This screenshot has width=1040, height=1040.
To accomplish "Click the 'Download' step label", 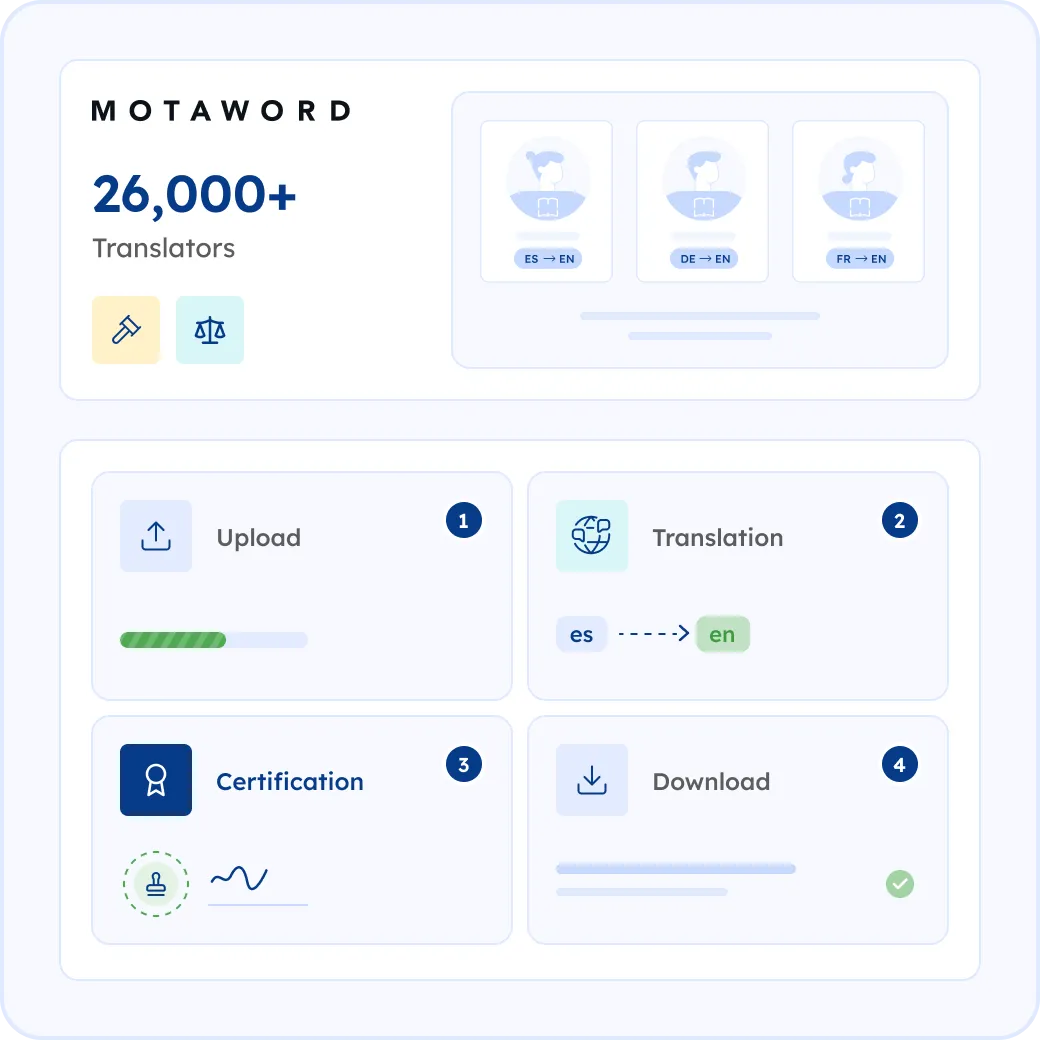I will click(x=711, y=782).
